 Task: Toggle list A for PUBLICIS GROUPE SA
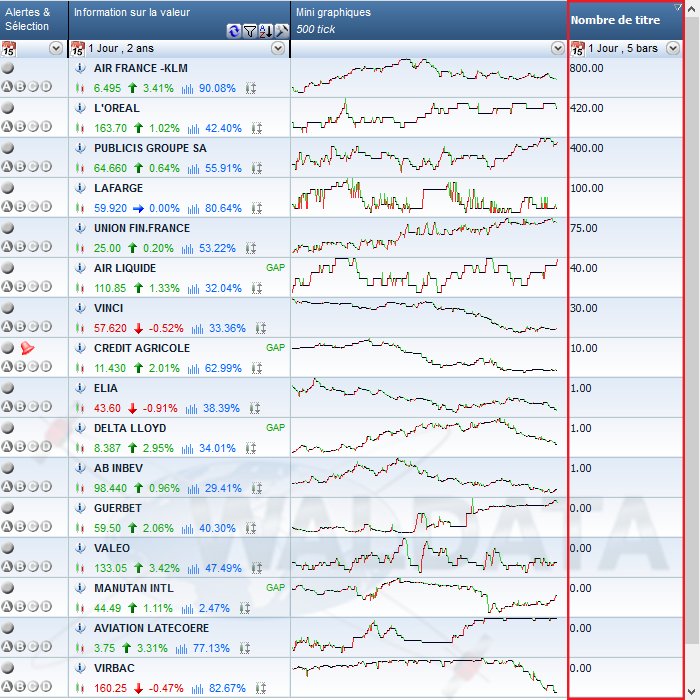[7, 167]
